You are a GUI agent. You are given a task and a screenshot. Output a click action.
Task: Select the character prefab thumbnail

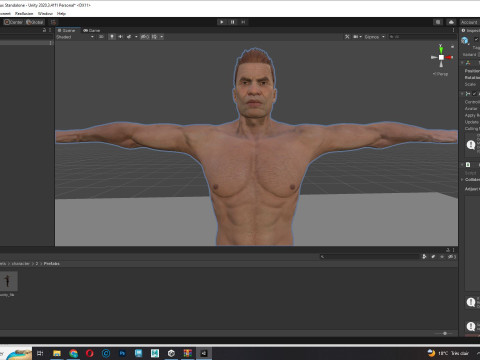coord(8,281)
